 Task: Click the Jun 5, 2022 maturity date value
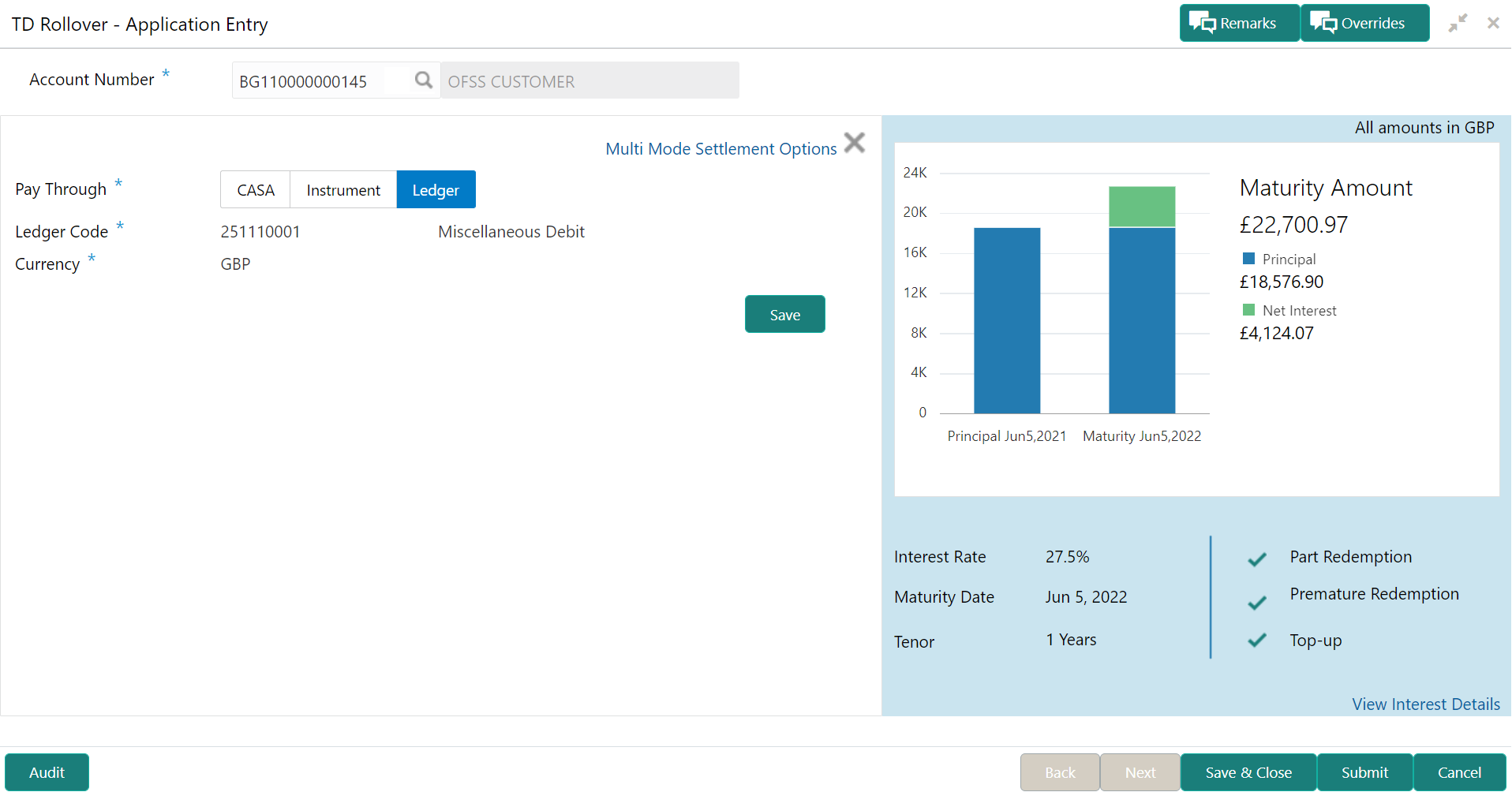pos(1087,596)
